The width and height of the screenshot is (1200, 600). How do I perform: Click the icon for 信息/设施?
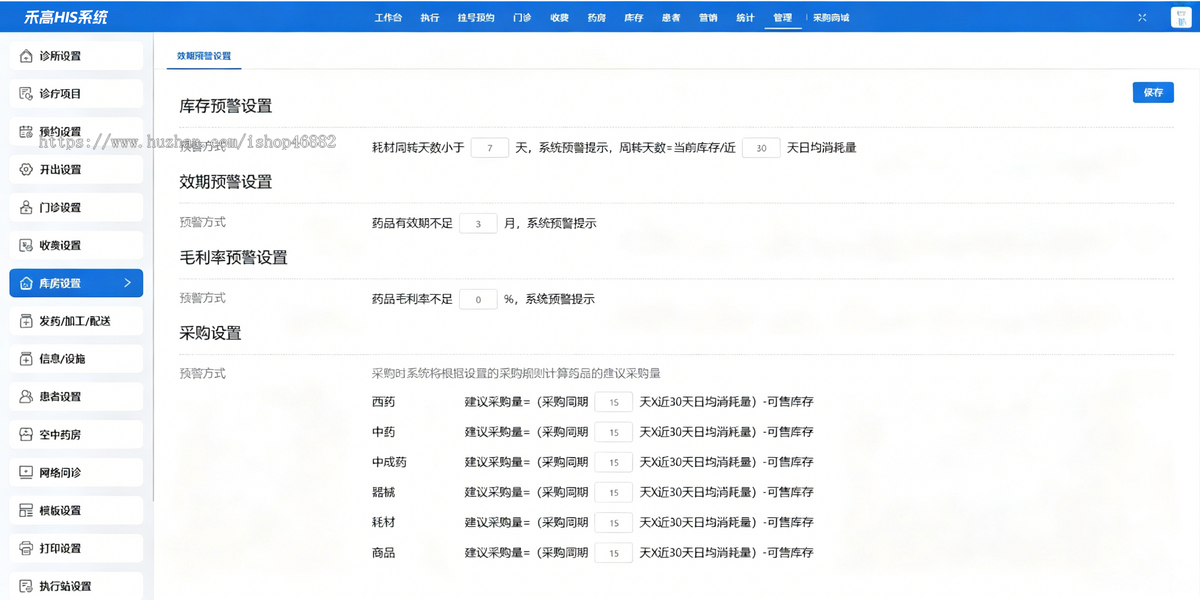[26, 359]
